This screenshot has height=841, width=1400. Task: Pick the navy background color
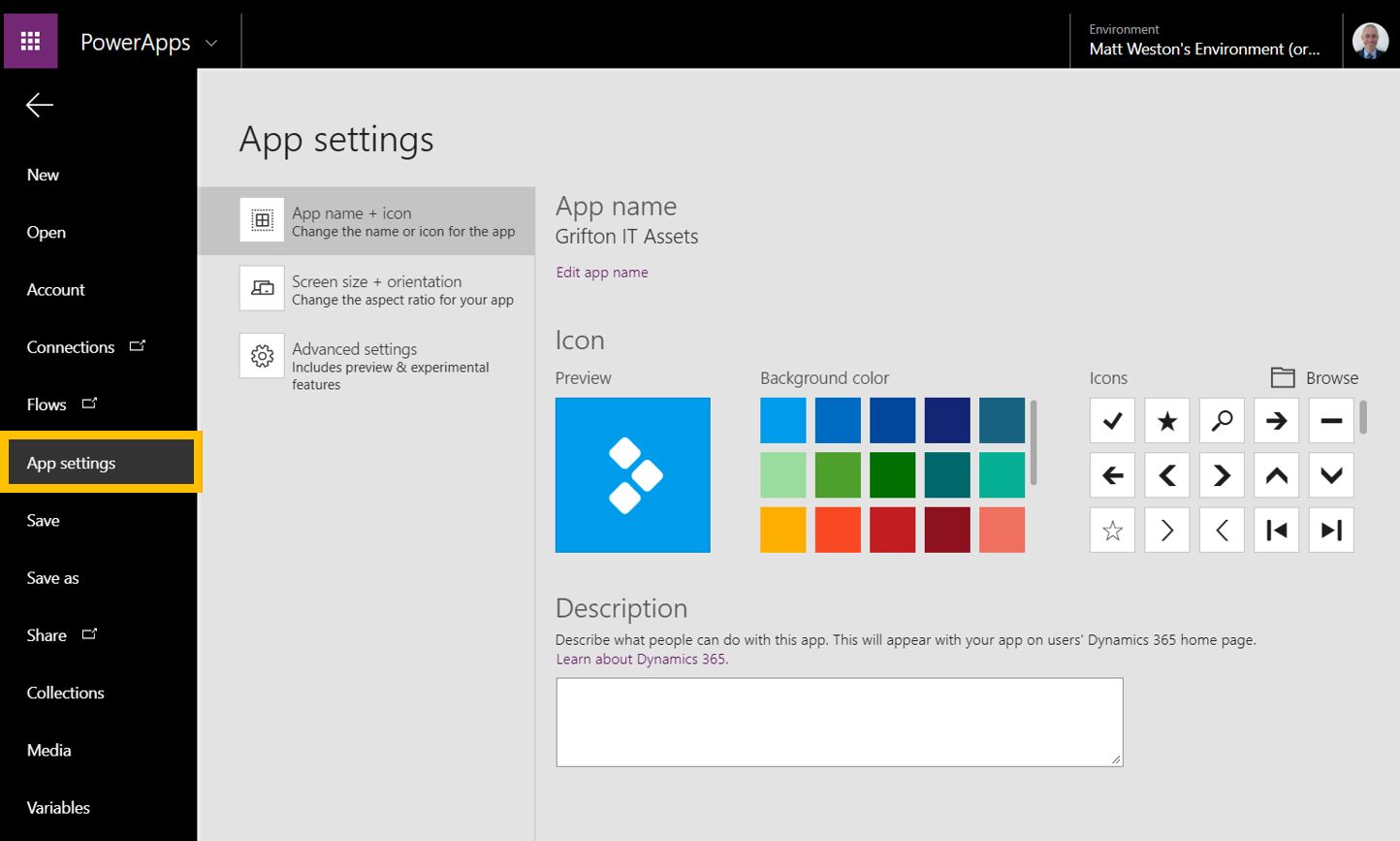pyautogui.click(x=947, y=420)
